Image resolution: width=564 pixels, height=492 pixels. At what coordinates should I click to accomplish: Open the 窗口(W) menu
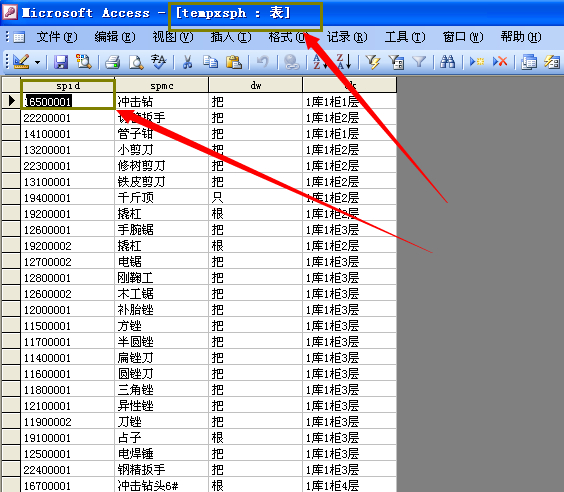pyautogui.click(x=463, y=37)
